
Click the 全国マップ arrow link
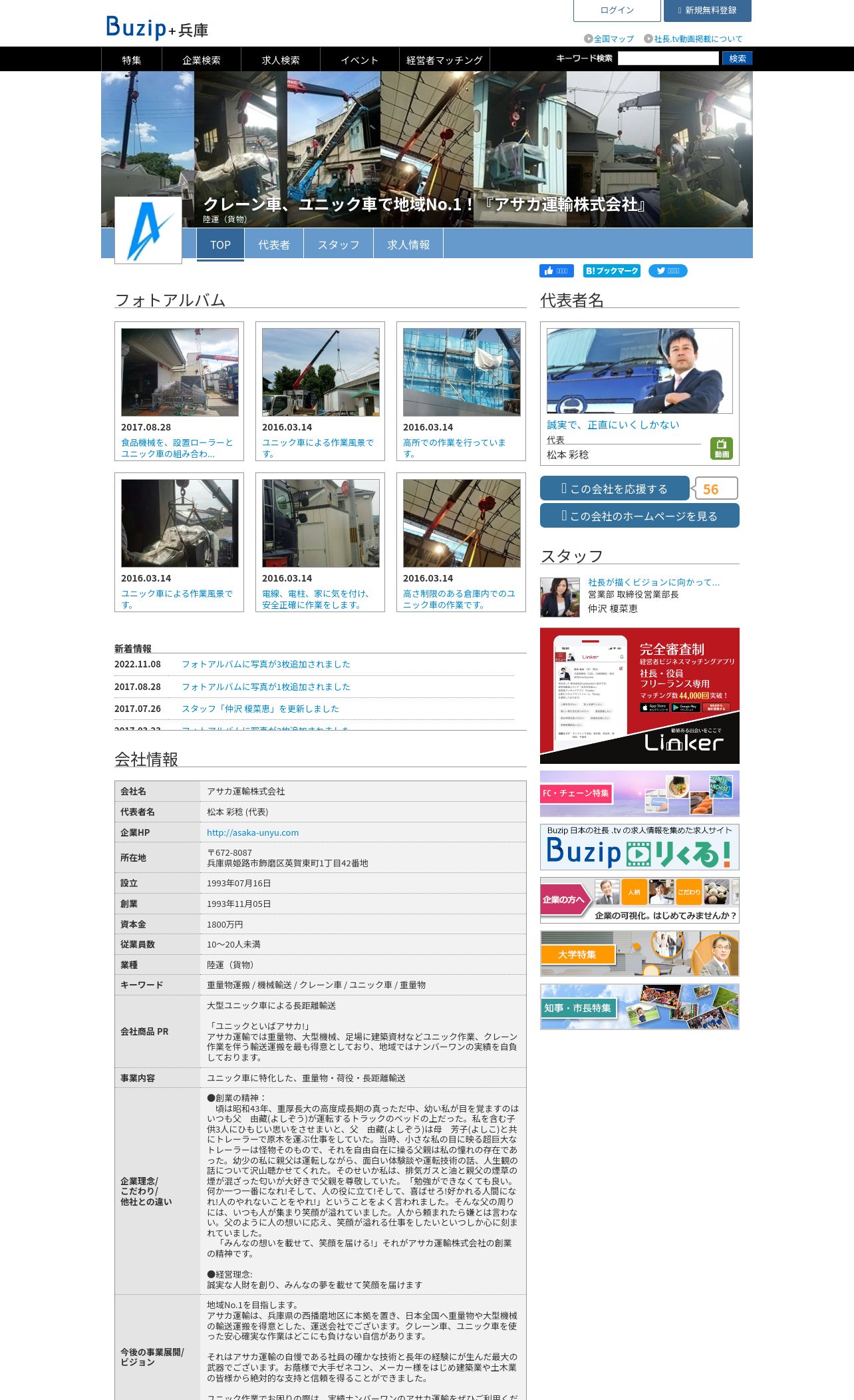[609, 39]
